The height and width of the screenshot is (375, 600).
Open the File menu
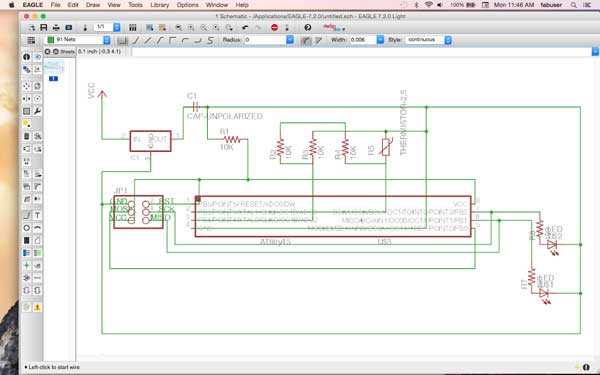click(55, 5)
